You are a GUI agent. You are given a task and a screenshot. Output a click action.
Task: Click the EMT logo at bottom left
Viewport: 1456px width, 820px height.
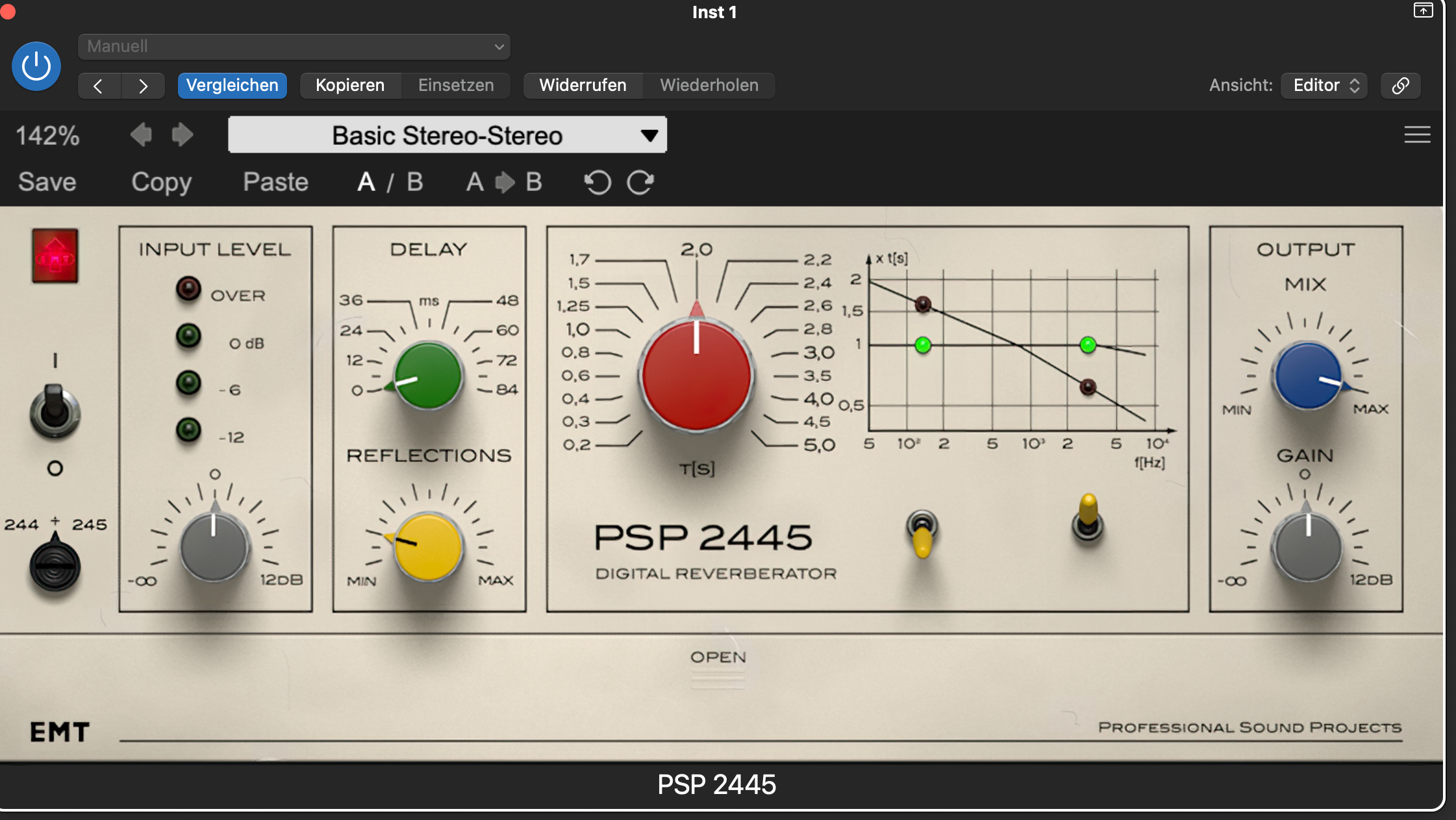click(x=60, y=732)
